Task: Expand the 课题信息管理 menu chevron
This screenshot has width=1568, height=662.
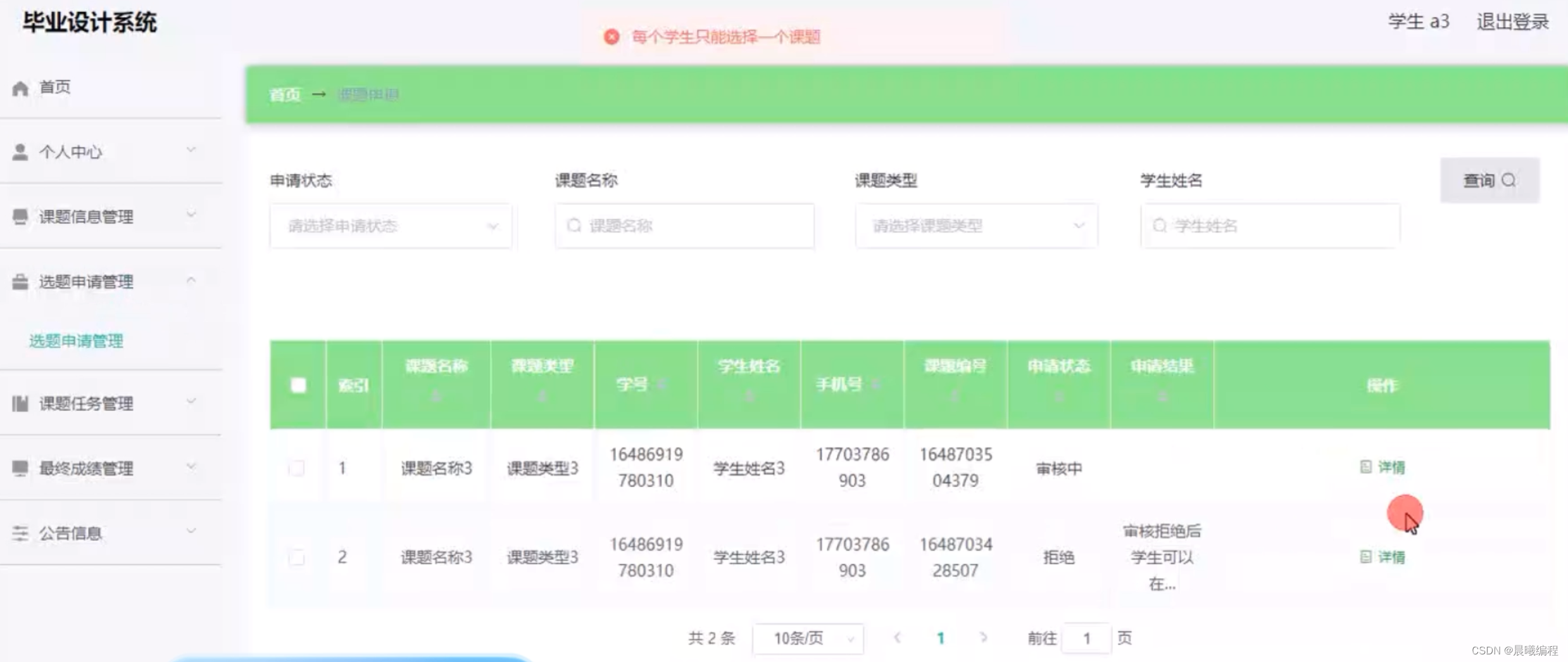Action: click(191, 214)
